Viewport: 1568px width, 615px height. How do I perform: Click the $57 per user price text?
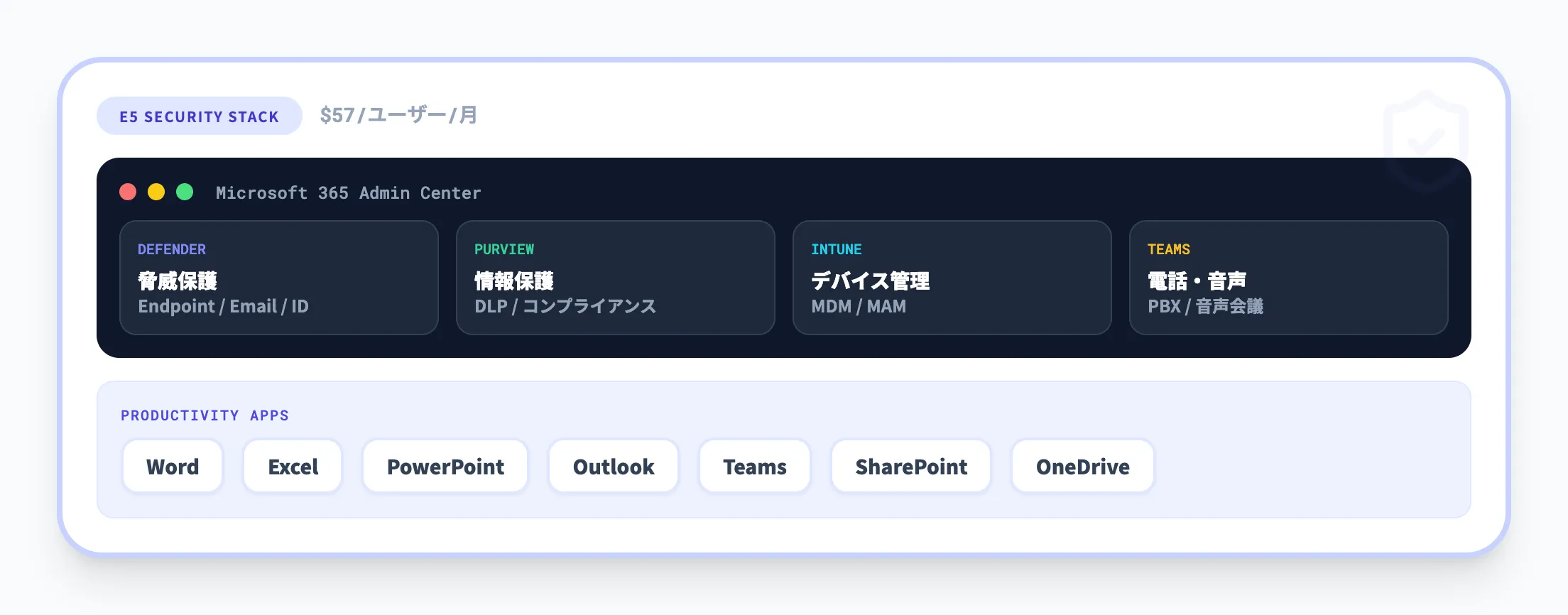(x=398, y=115)
